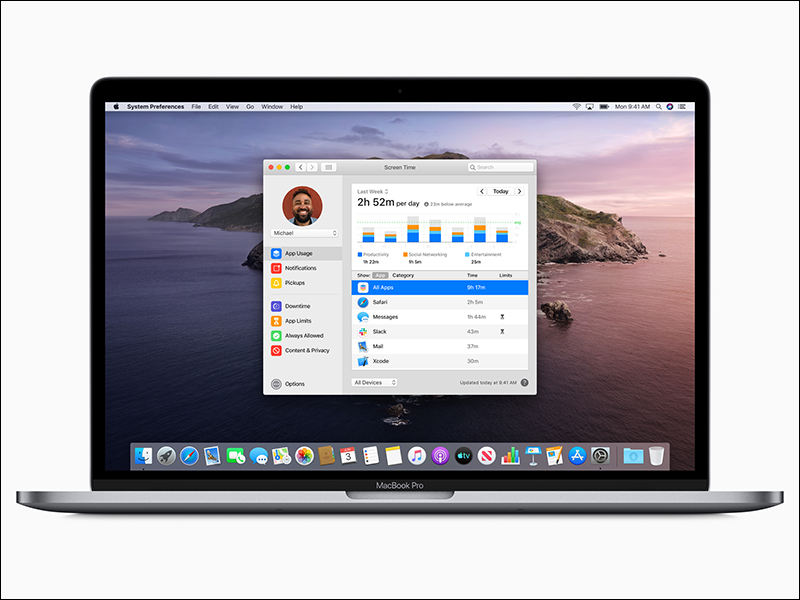Open App Store from the Dock

tap(577, 456)
